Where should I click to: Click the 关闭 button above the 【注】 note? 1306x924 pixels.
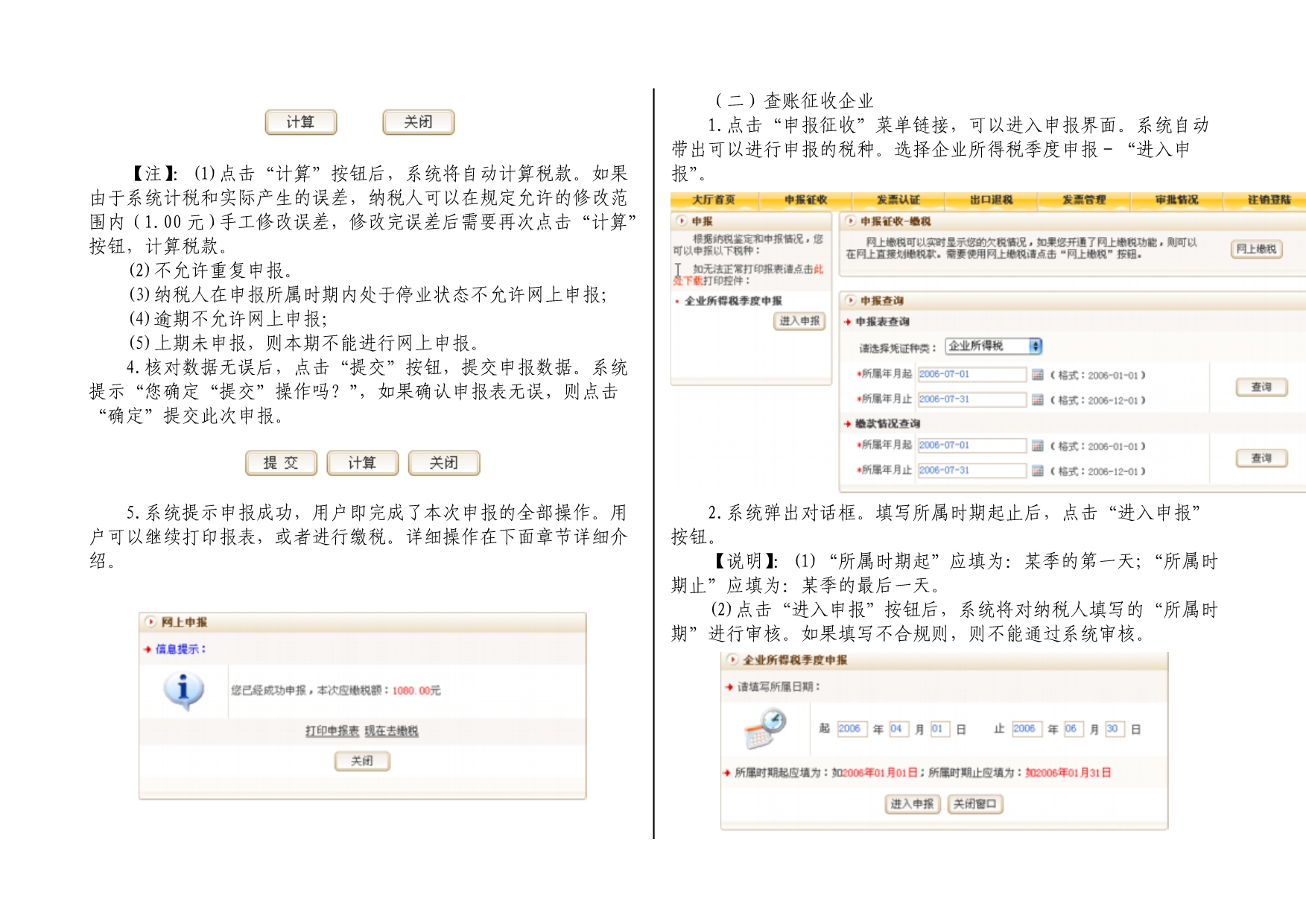418,122
